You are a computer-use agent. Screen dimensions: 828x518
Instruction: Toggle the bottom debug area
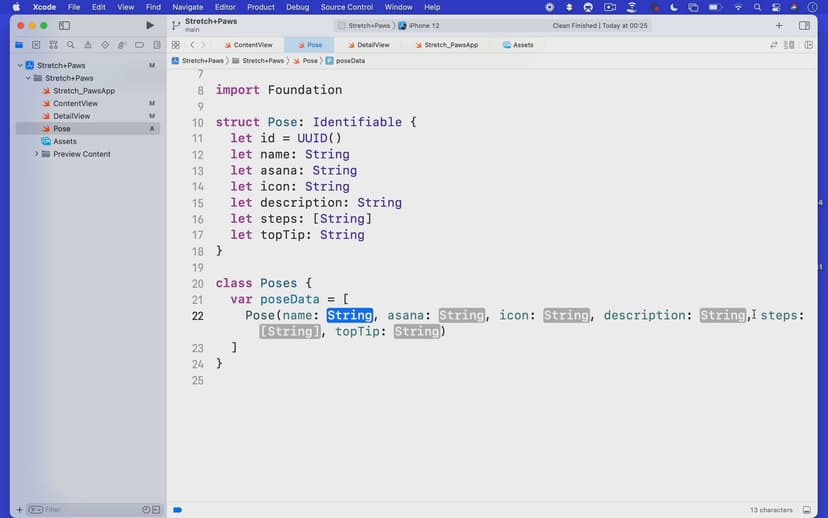[x=808, y=509]
